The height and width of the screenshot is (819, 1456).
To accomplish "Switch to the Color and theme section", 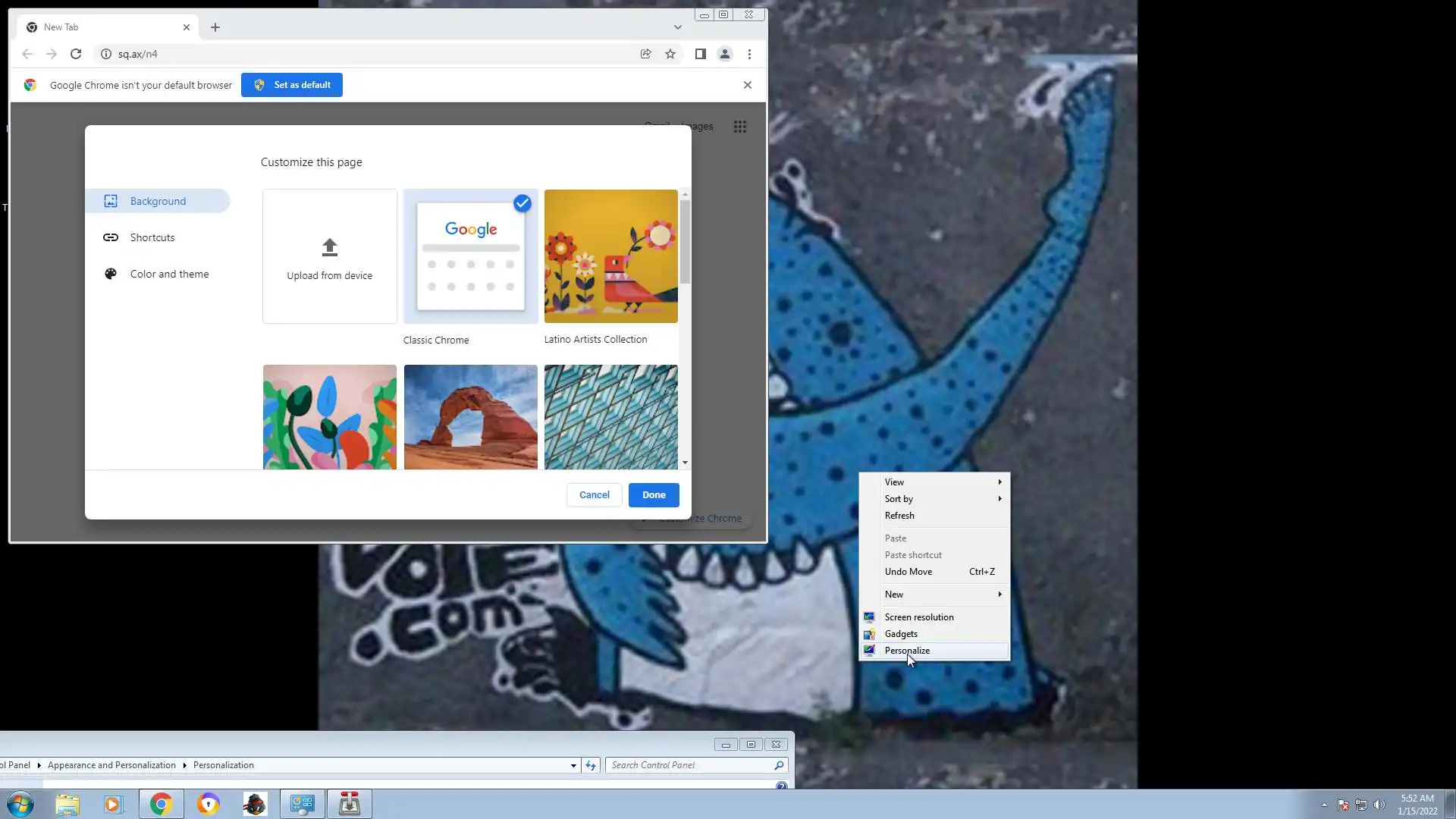I will (x=169, y=274).
